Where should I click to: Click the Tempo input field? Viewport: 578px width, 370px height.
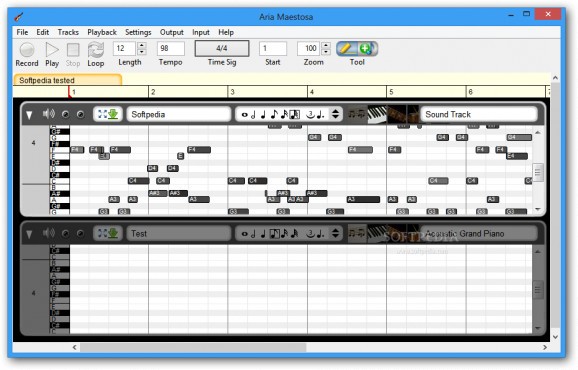(171, 48)
